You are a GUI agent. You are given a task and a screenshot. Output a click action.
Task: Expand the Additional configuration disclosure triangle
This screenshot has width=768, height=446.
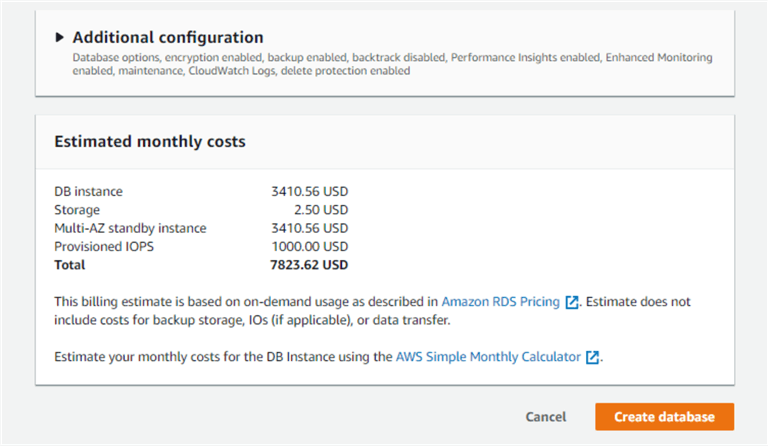coord(60,38)
